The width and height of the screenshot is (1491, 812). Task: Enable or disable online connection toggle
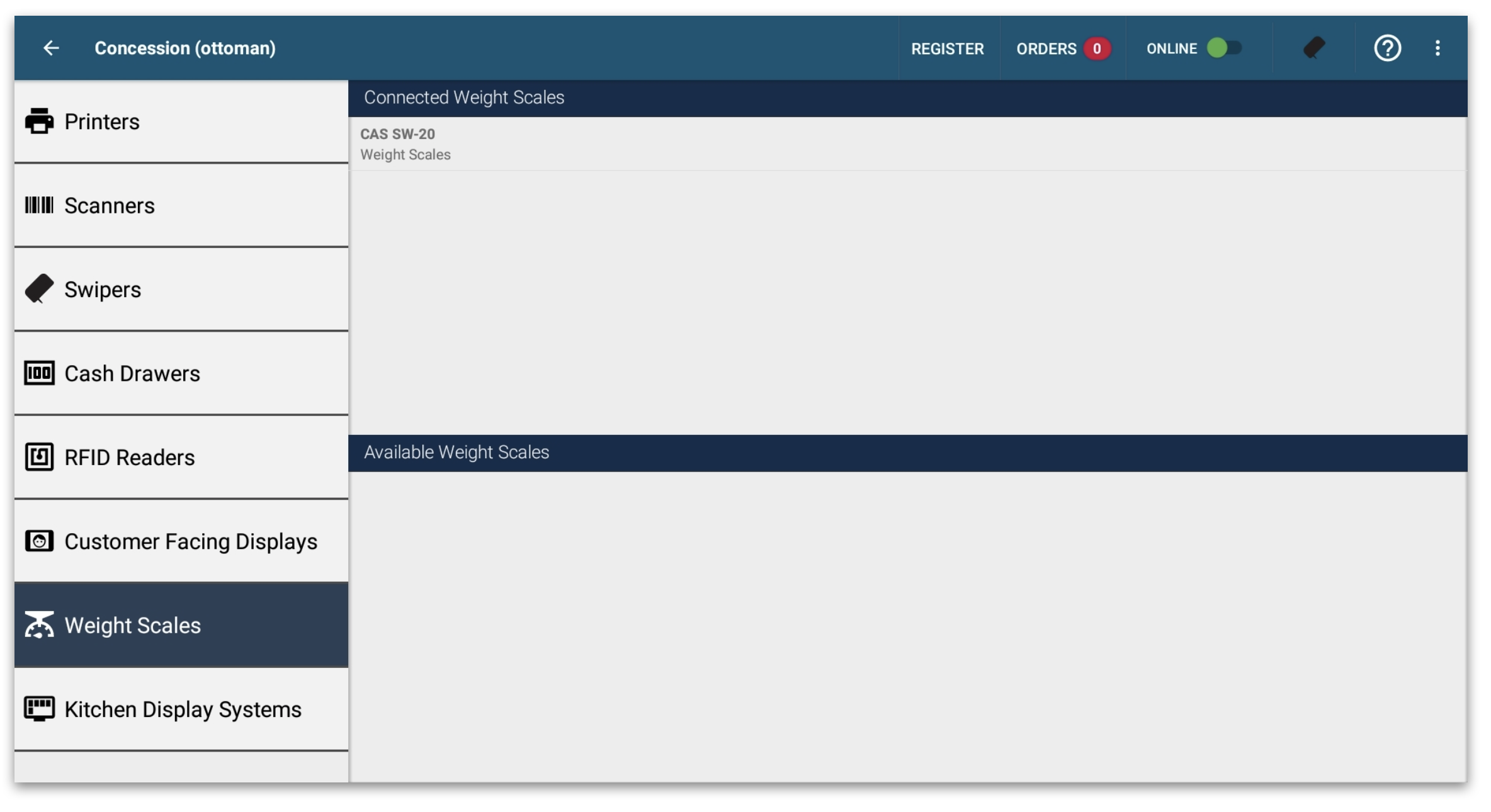1223,47
